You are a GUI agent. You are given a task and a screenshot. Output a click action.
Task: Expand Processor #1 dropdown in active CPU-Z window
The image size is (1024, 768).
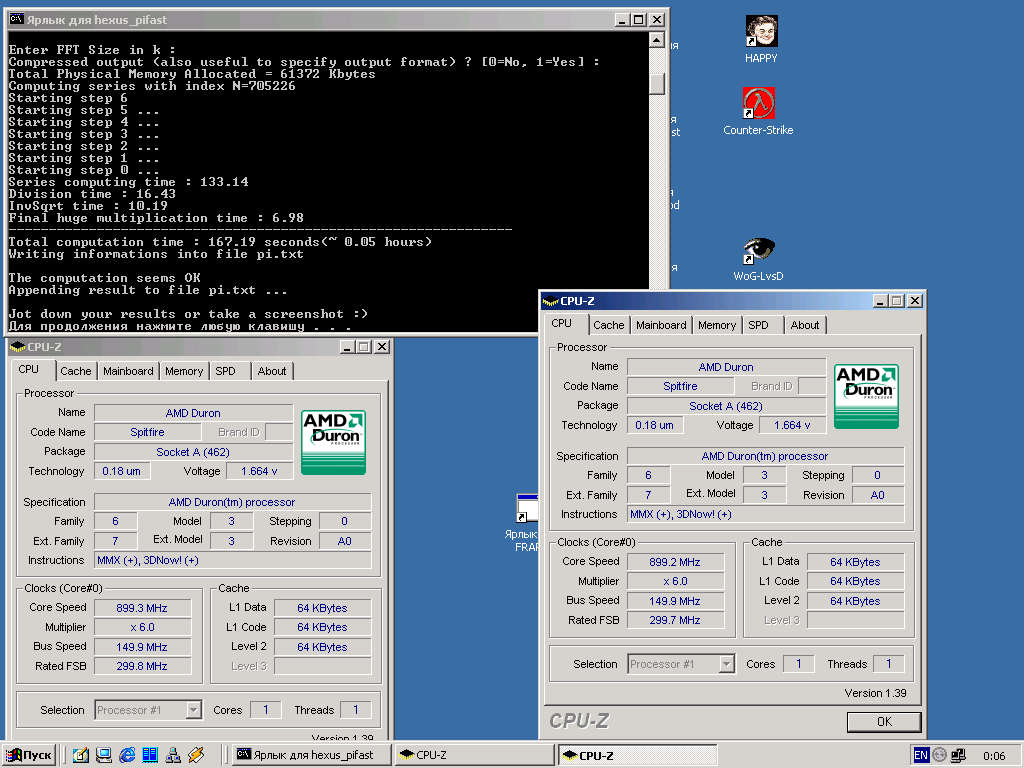pos(726,664)
